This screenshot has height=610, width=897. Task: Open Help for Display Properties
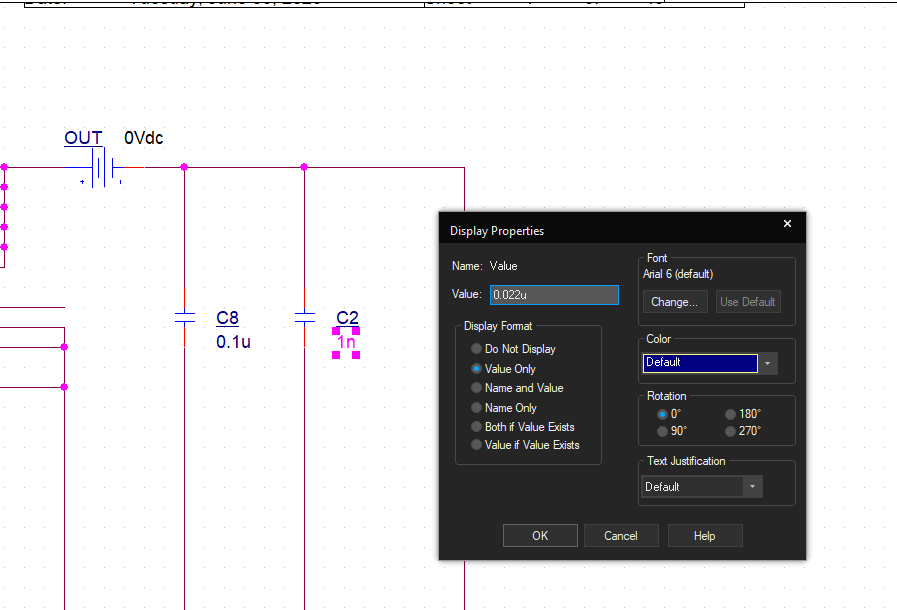click(705, 536)
